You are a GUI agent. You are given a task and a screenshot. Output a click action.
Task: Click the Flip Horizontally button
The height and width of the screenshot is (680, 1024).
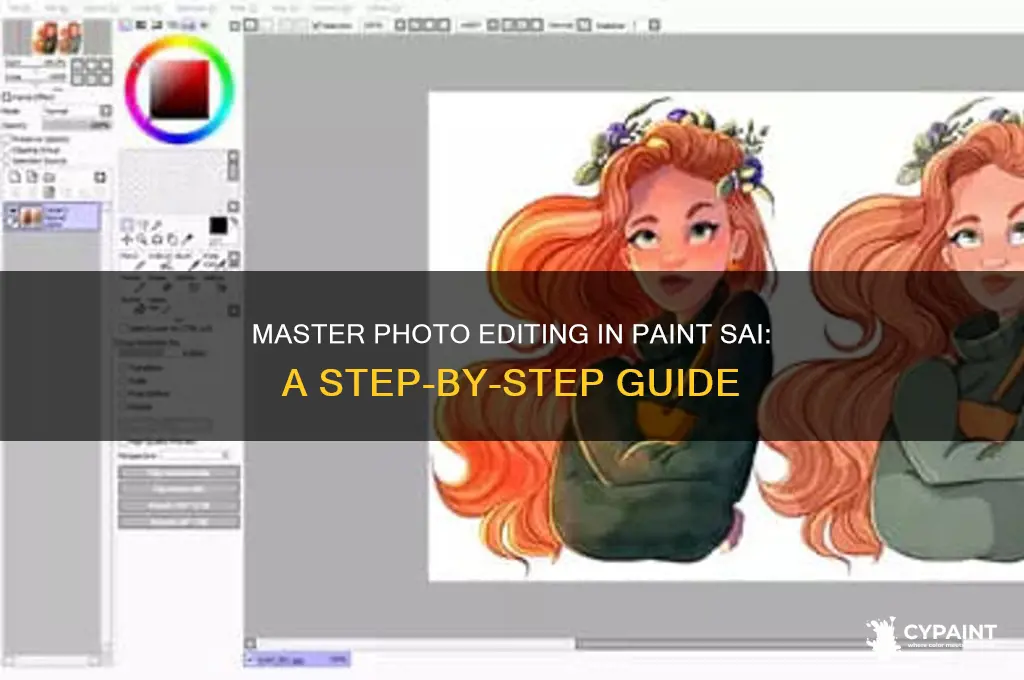(178, 473)
